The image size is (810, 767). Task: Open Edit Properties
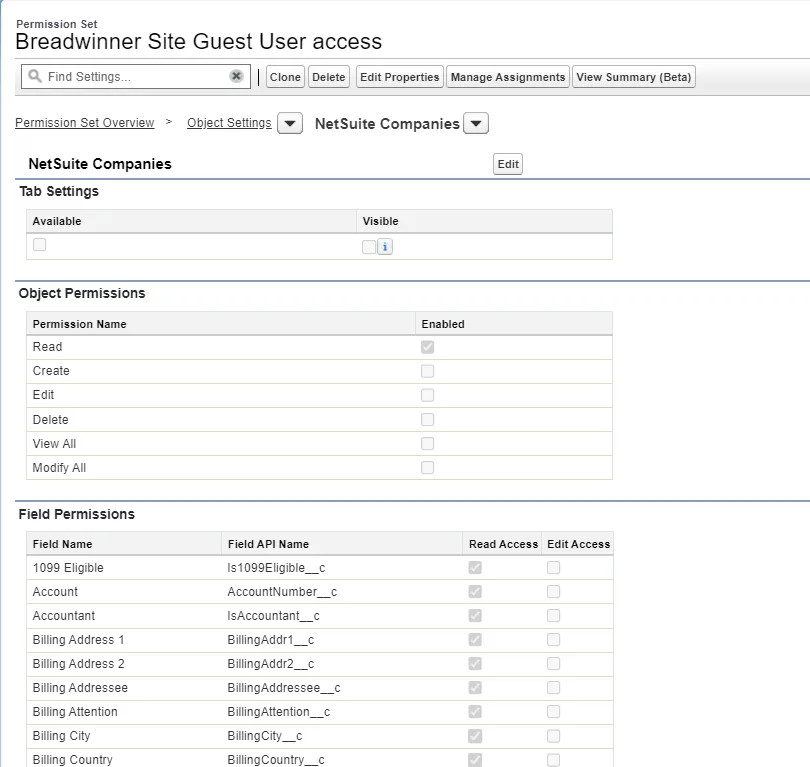point(399,77)
